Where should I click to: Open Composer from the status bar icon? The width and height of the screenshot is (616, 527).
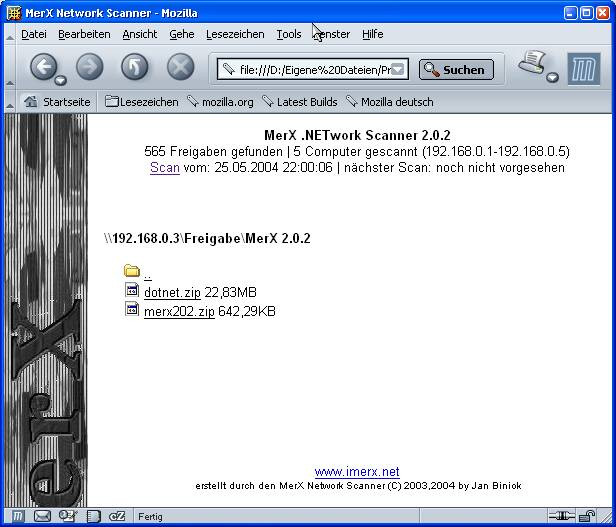point(68,516)
